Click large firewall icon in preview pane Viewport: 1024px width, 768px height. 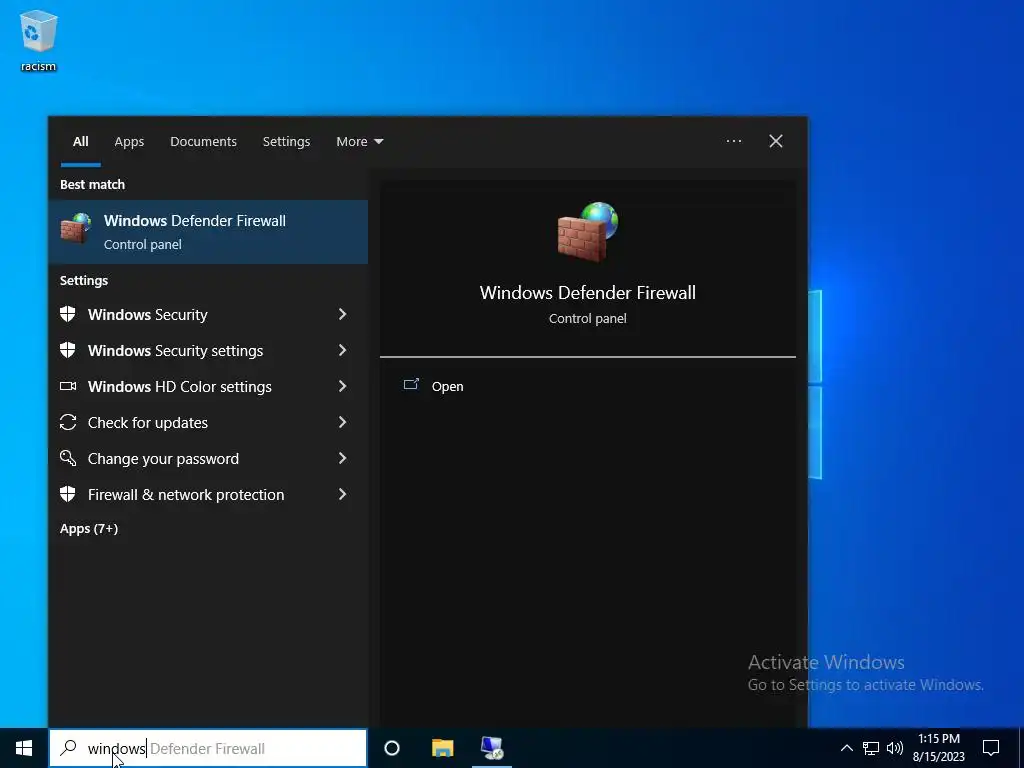point(588,232)
